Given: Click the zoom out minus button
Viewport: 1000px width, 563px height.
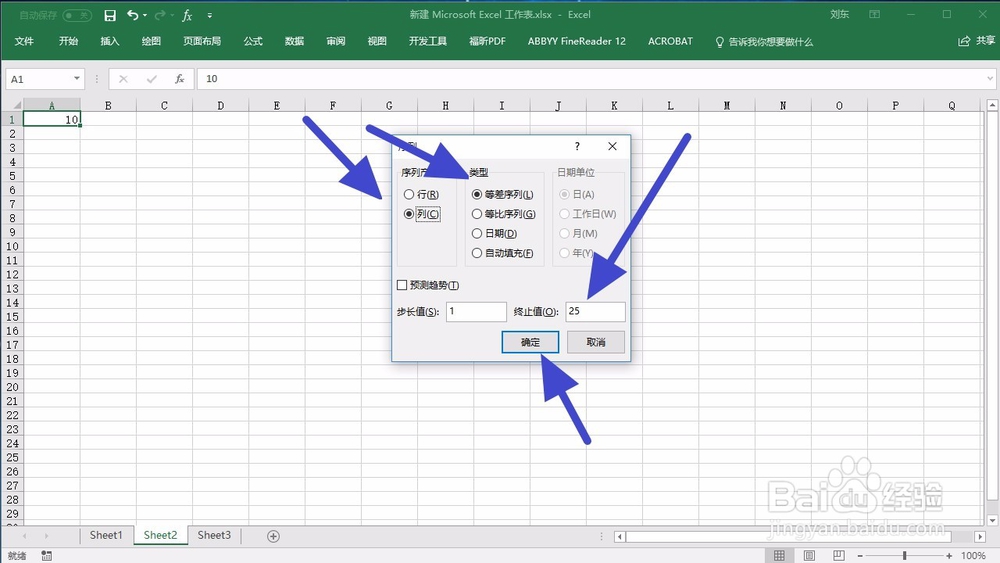Looking at the screenshot, I should point(860,556).
